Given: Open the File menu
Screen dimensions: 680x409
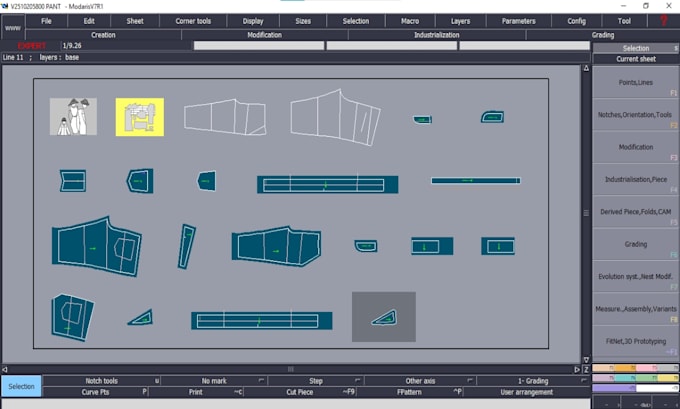Looking at the screenshot, I should click(46, 21).
